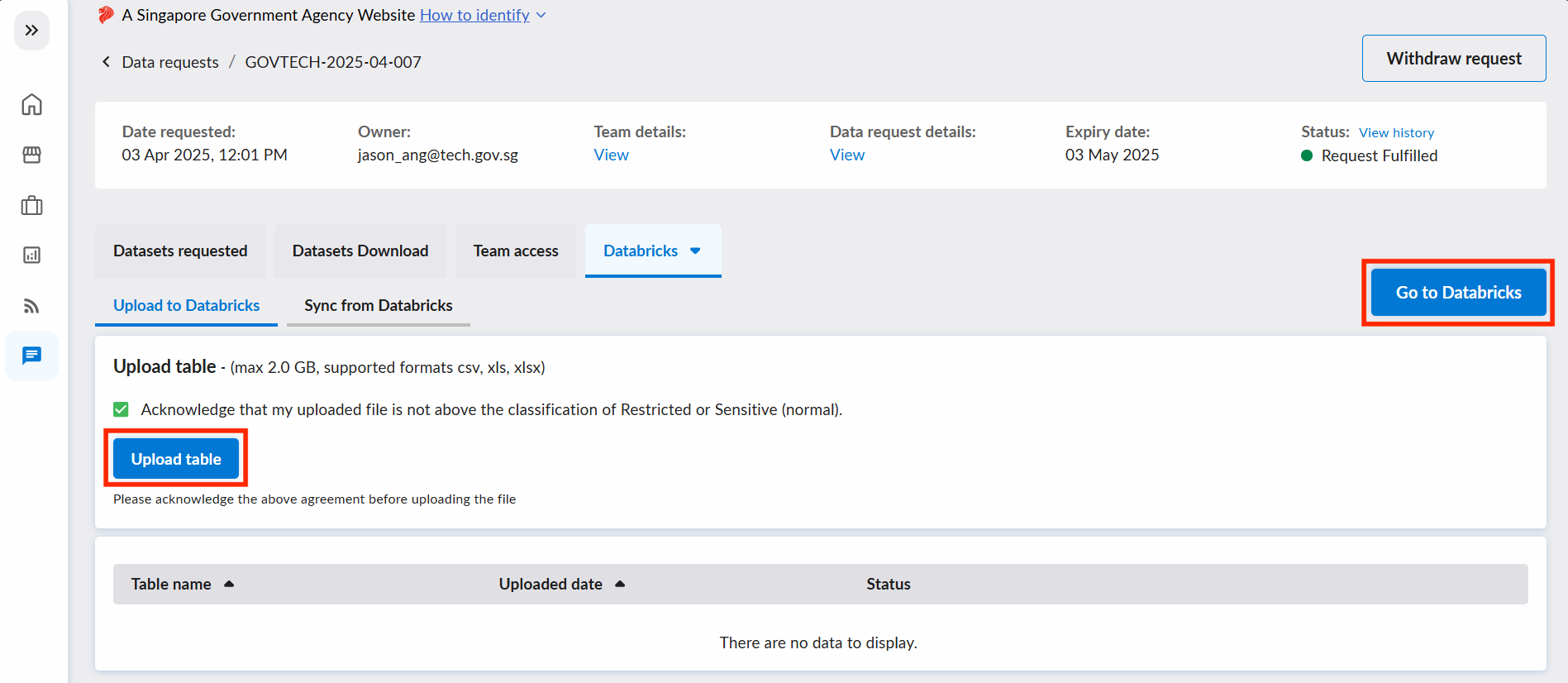The image size is (1568, 683).
Task: Open the Team access tab
Action: click(x=516, y=251)
